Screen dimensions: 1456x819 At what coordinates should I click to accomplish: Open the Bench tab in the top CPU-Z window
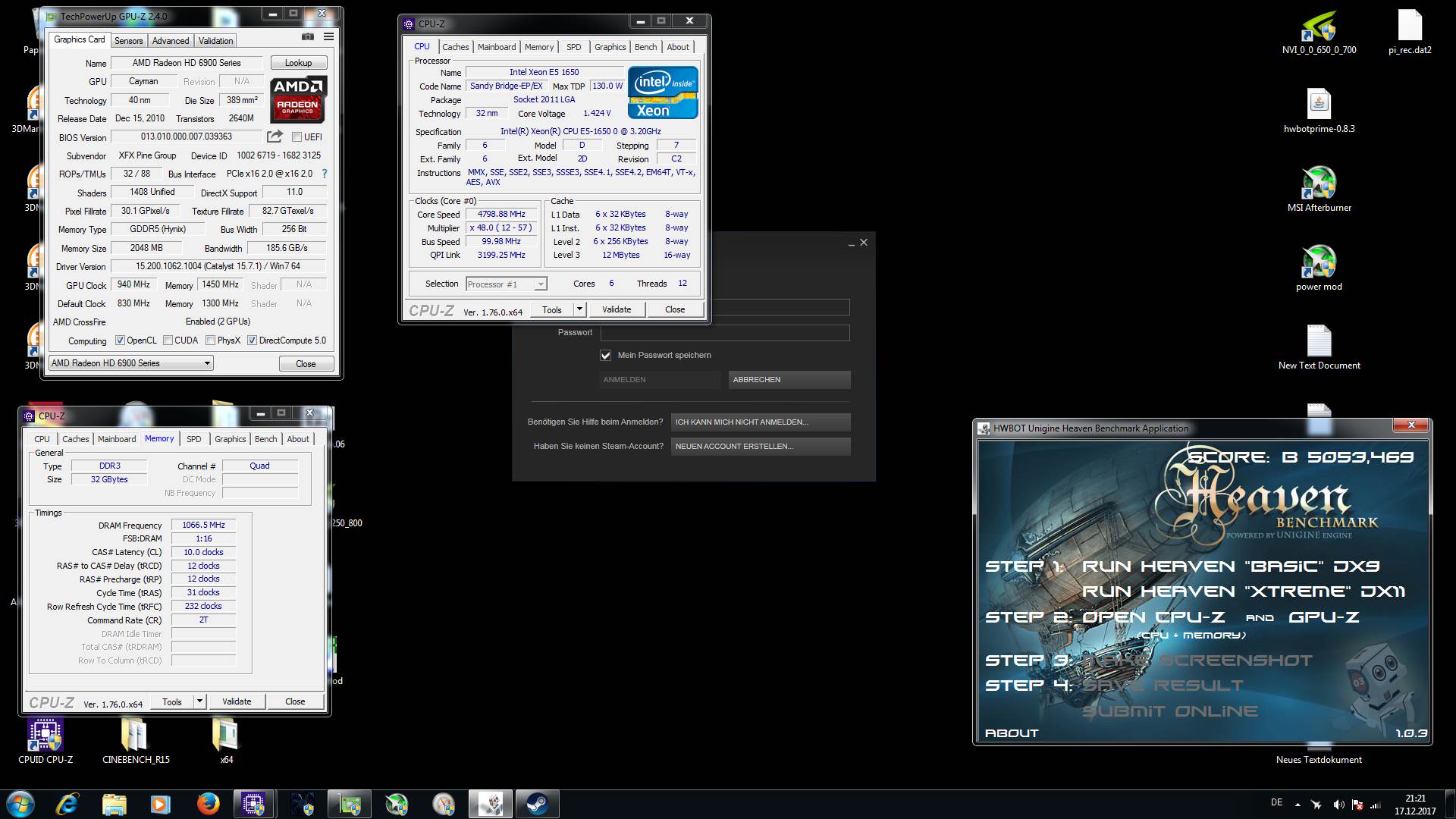(646, 47)
